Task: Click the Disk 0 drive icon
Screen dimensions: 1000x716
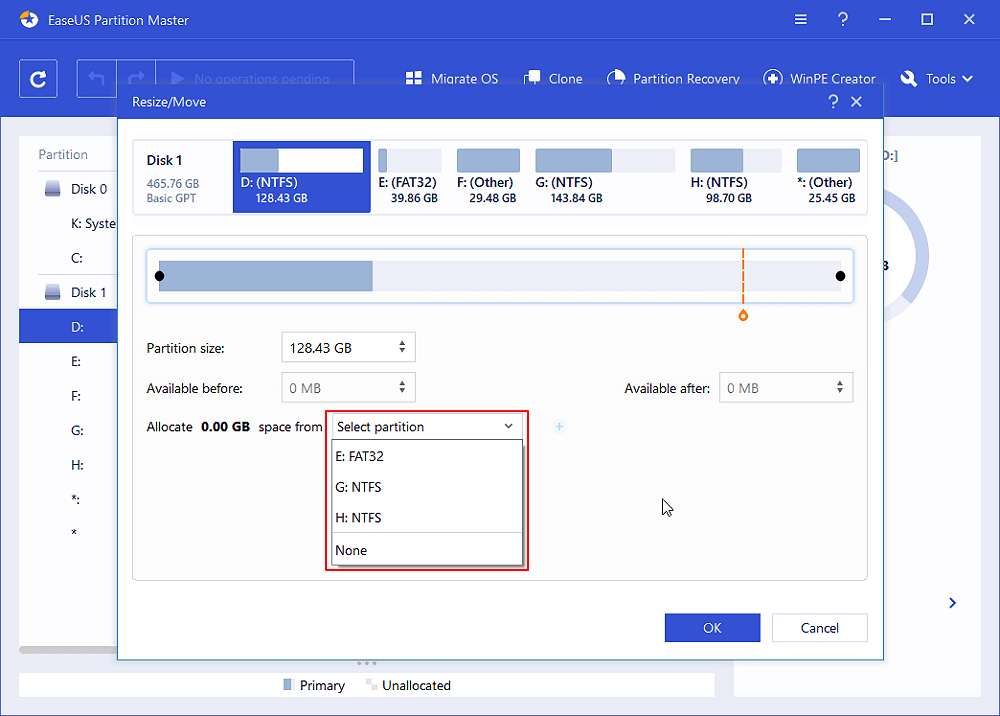Action: tap(52, 189)
